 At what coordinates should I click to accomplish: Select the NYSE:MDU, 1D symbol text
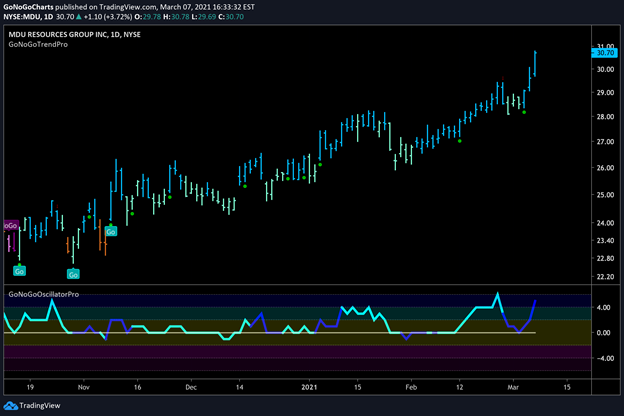(28, 17)
